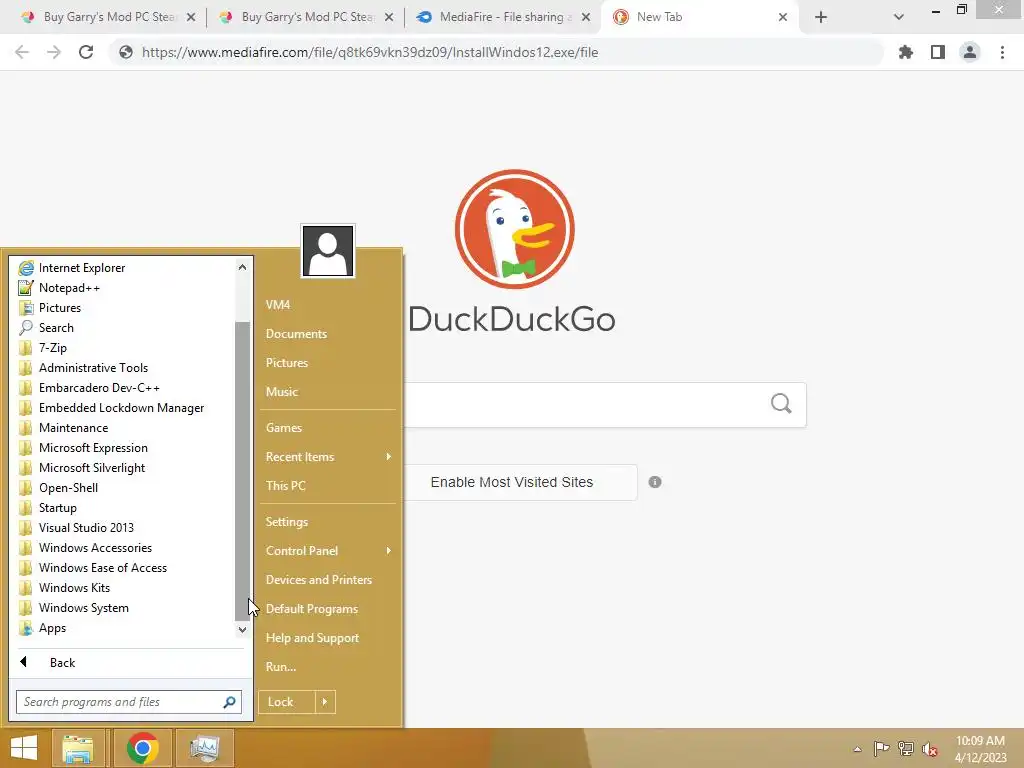This screenshot has width=1024, height=768.
Task: Click the address bar URL
Action: pos(370,52)
